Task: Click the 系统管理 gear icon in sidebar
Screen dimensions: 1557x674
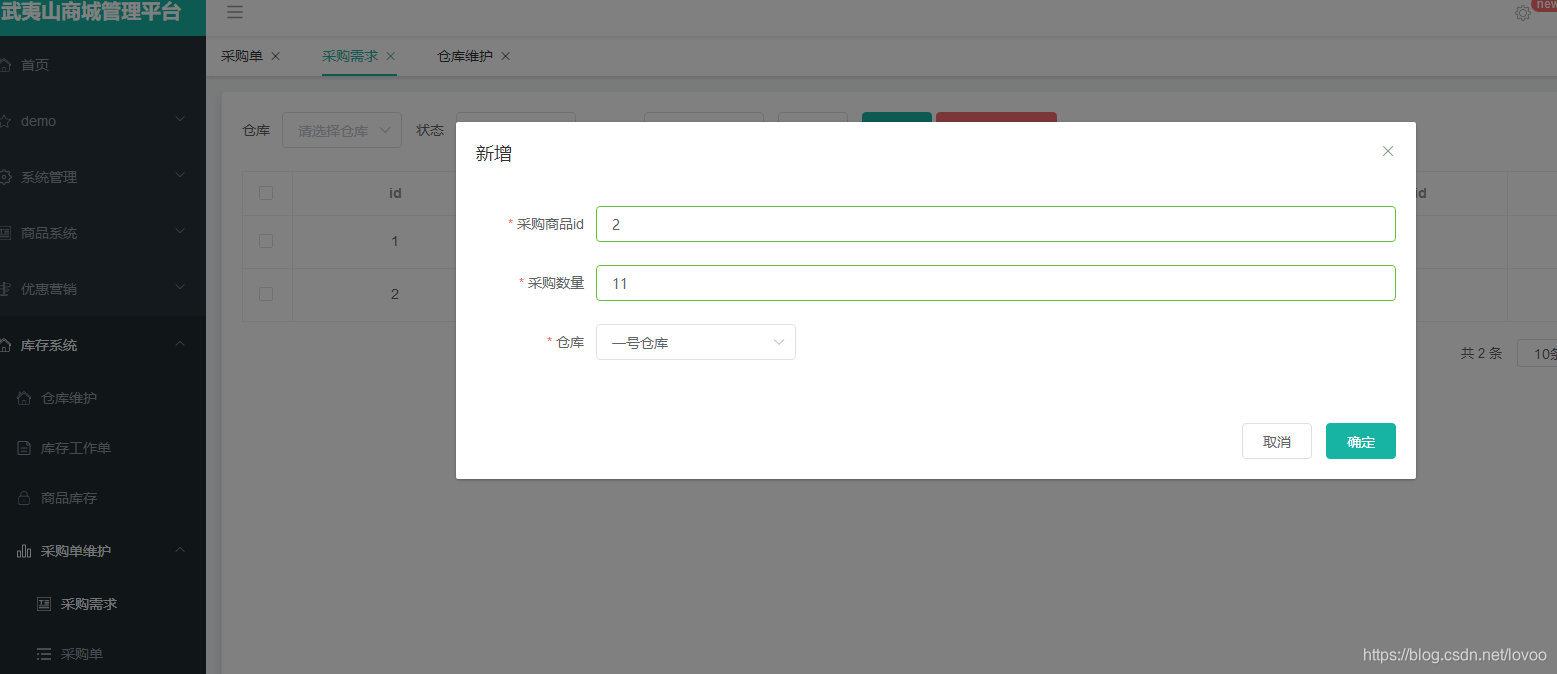Action: pyautogui.click(x=6, y=177)
